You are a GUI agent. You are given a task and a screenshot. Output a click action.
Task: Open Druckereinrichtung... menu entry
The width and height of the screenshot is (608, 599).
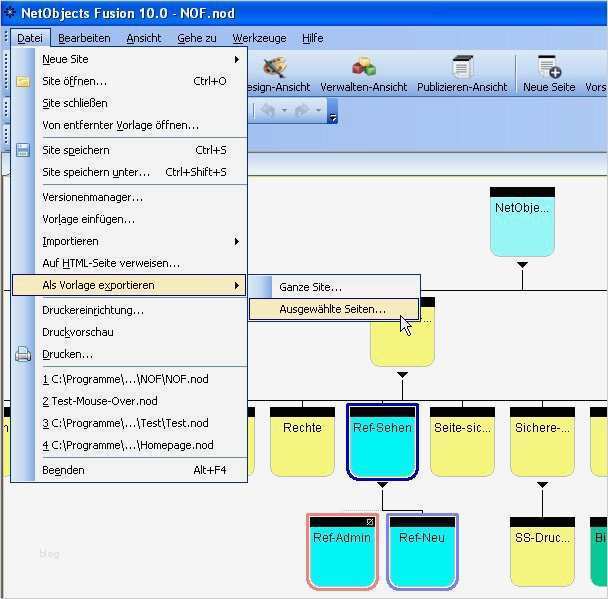coord(129,311)
